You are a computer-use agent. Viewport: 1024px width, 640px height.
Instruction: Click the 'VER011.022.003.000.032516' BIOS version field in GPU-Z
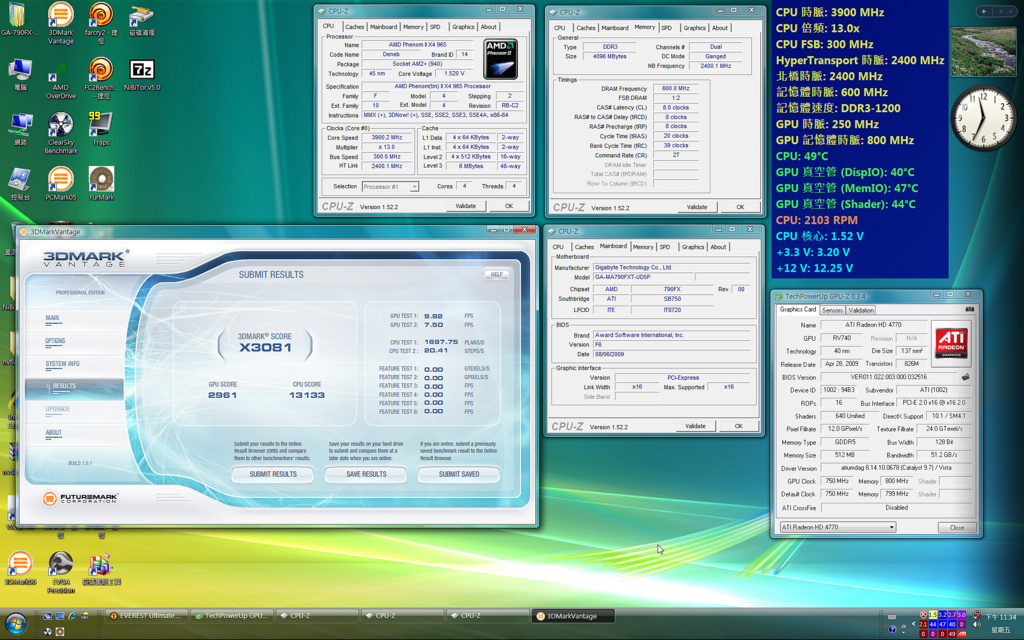tap(890, 377)
